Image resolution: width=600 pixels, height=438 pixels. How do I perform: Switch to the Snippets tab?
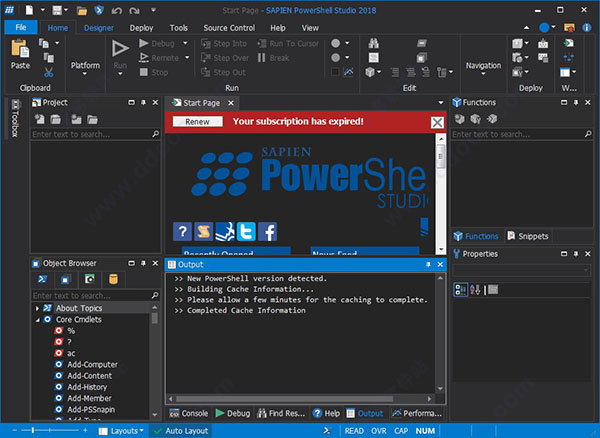pyautogui.click(x=528, y=236)
